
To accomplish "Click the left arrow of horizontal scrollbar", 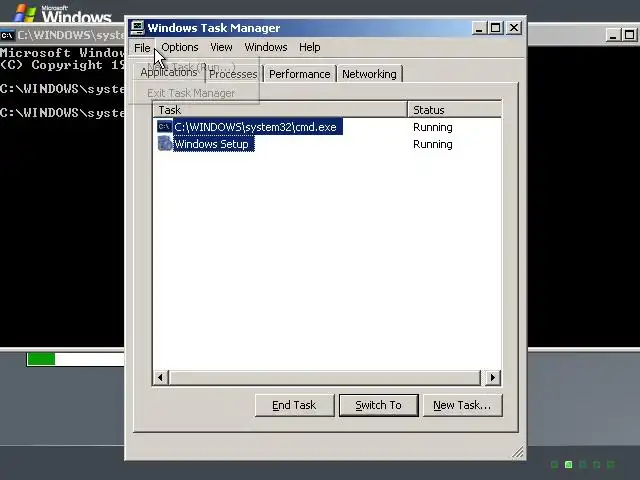I will (x=161, y=378).
